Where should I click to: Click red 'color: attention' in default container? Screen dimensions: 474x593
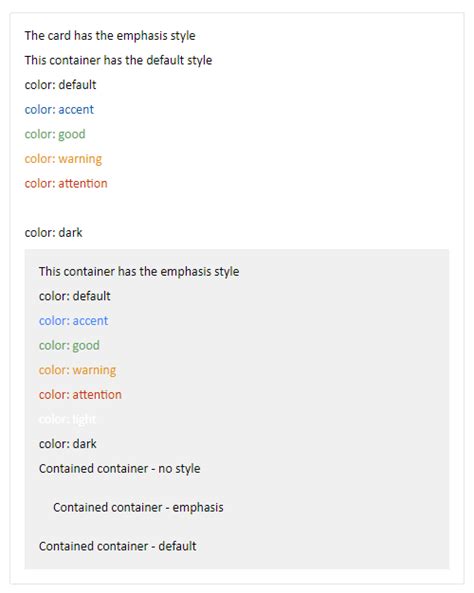coord(66,183)
